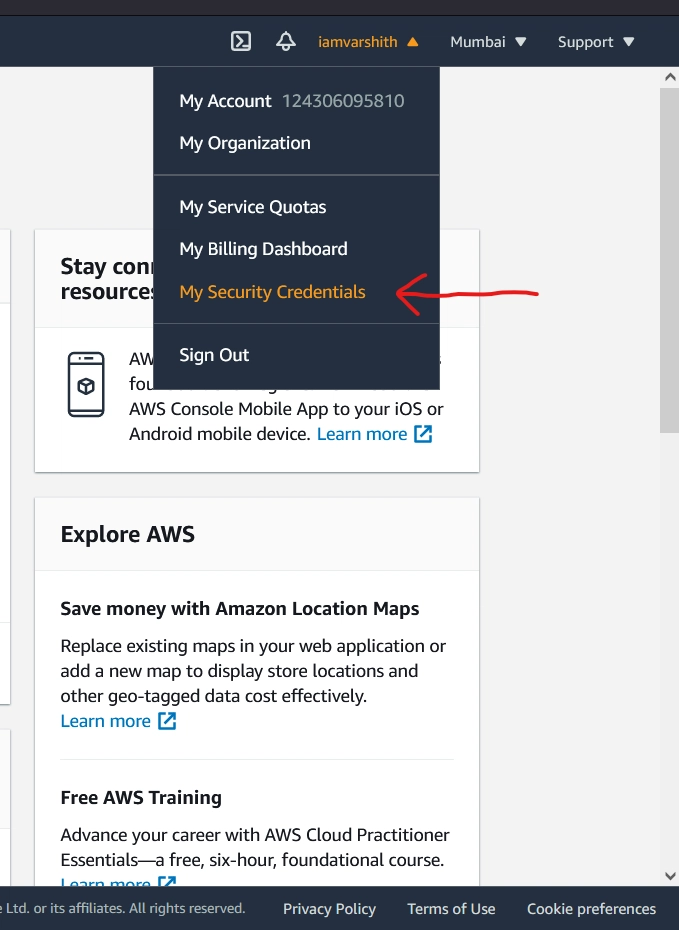This screenshot has width=679, height=930.
Task: Open the Terms of Use link
Action: point(451,909)
